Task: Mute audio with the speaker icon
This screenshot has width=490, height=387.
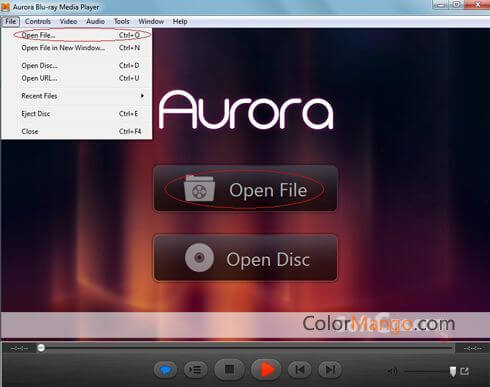Action: point(392,371)
